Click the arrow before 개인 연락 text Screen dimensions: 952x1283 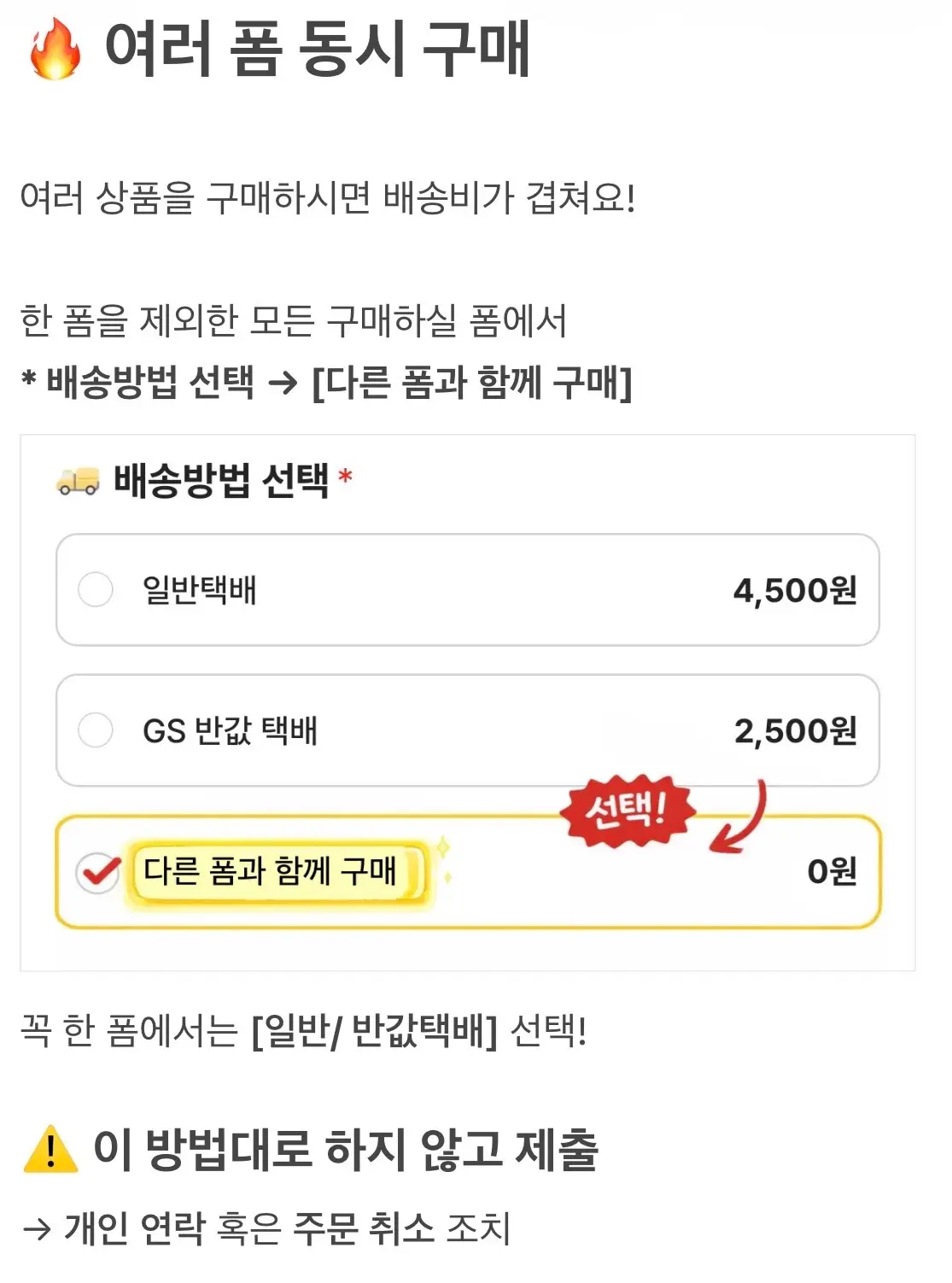pyautogui.click(x=37, y=1229)
